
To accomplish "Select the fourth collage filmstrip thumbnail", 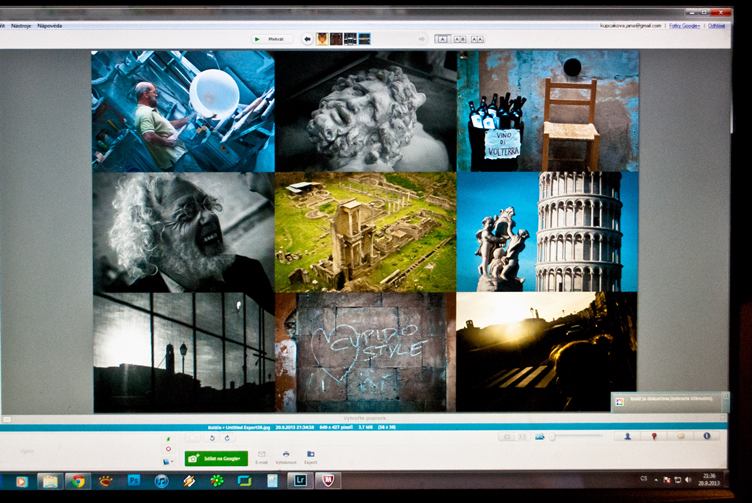I will pos(364,39).
